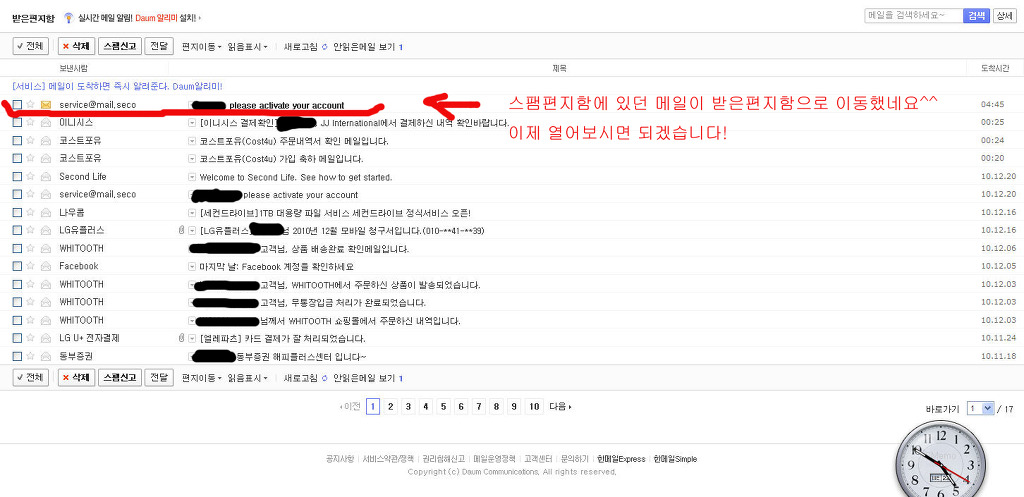Open 읽음표시 dropdown above the mail list

pyautogui.click(x=248, y=47)
